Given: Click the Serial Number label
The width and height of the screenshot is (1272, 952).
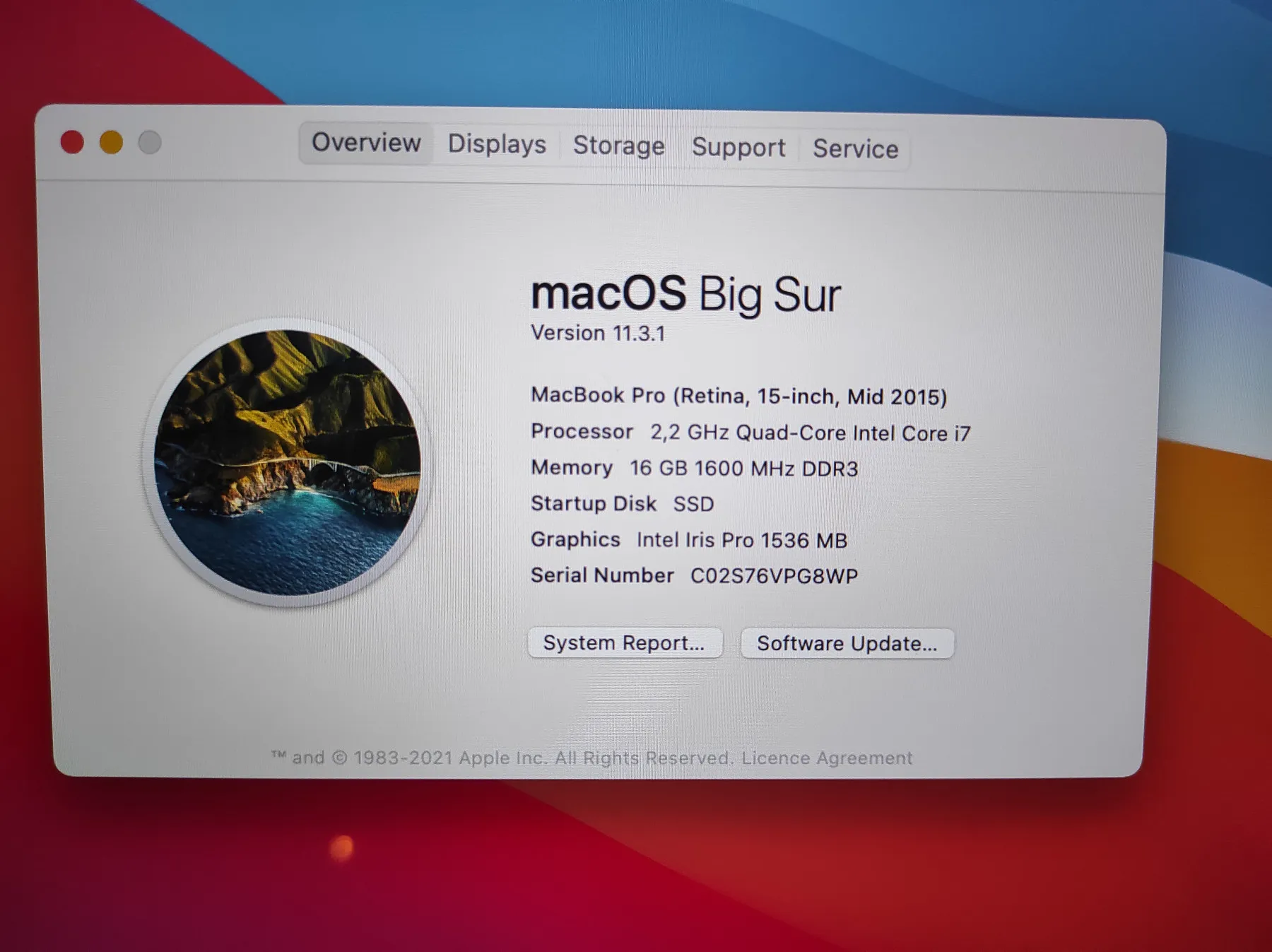Looking at the screenshot, I should (x=602, y=575).
